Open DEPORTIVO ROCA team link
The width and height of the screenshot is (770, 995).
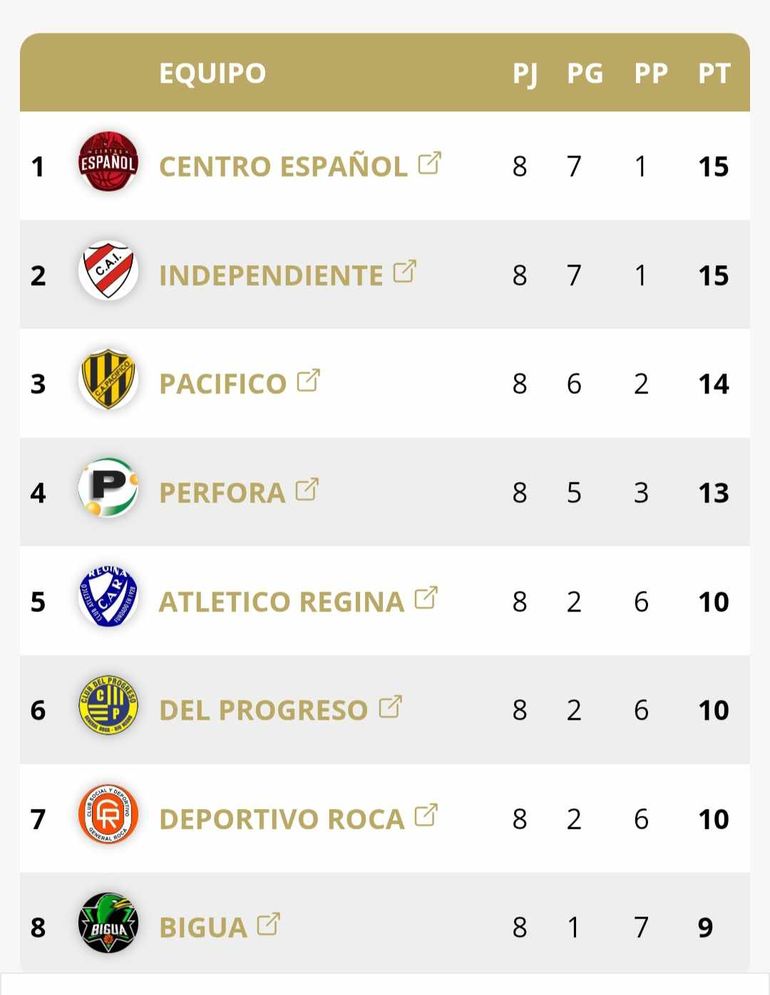281,820
